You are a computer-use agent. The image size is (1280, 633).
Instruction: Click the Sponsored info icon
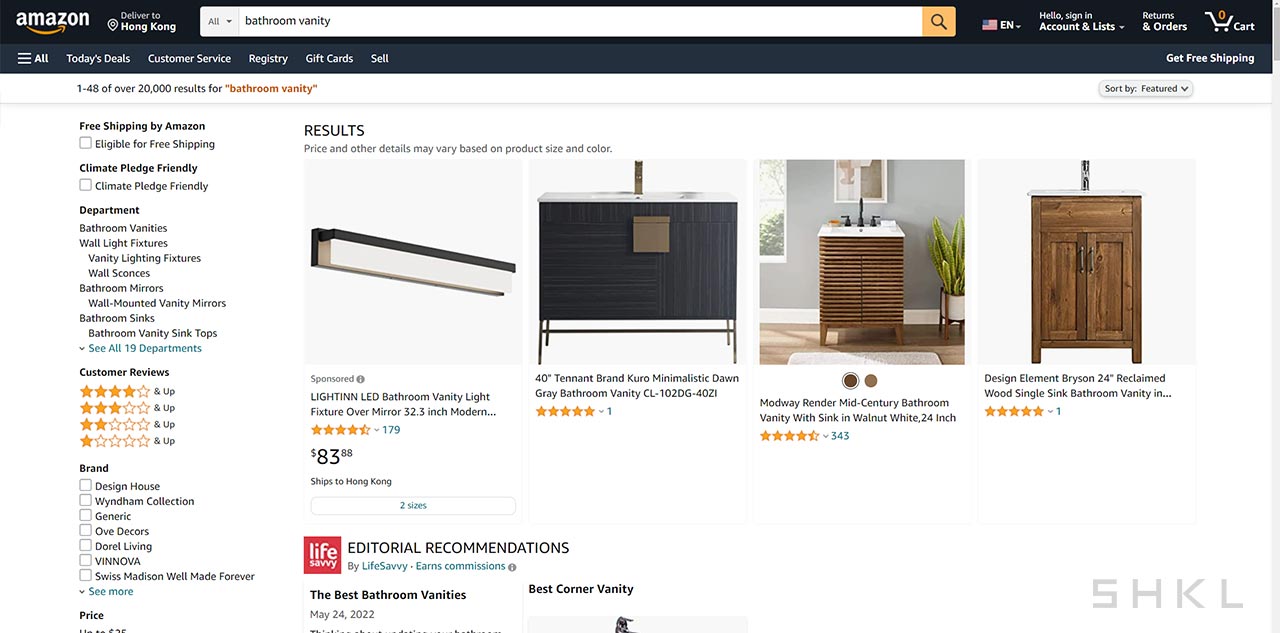point(361,379)
